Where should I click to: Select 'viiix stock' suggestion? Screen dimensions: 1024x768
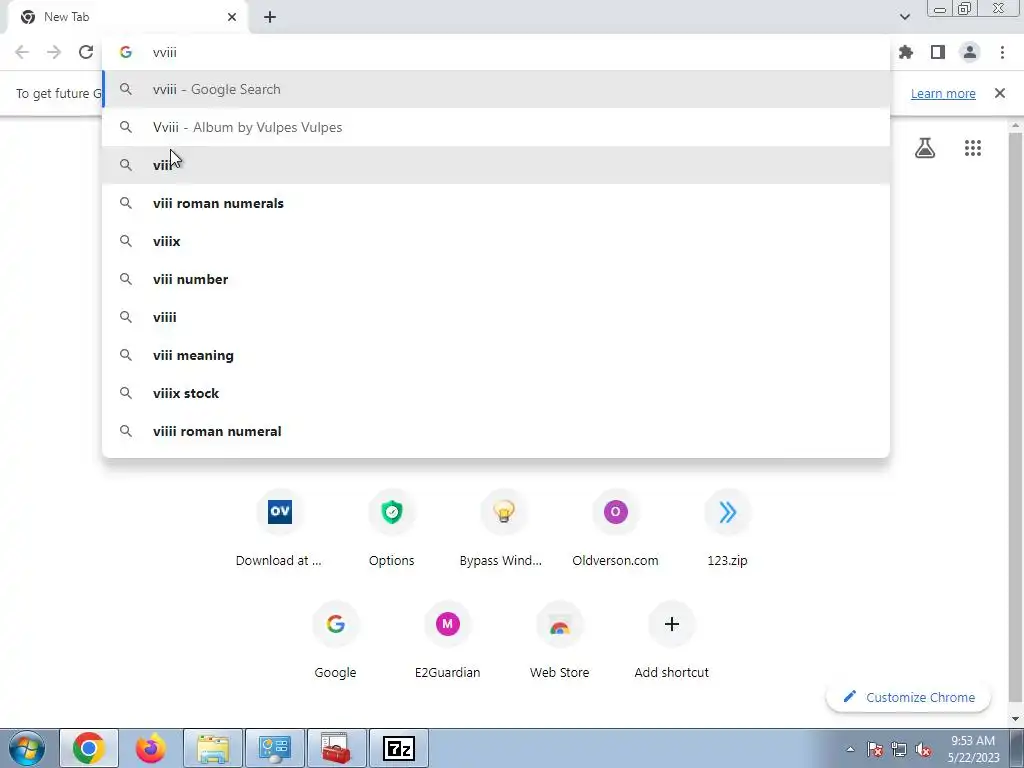496,393
